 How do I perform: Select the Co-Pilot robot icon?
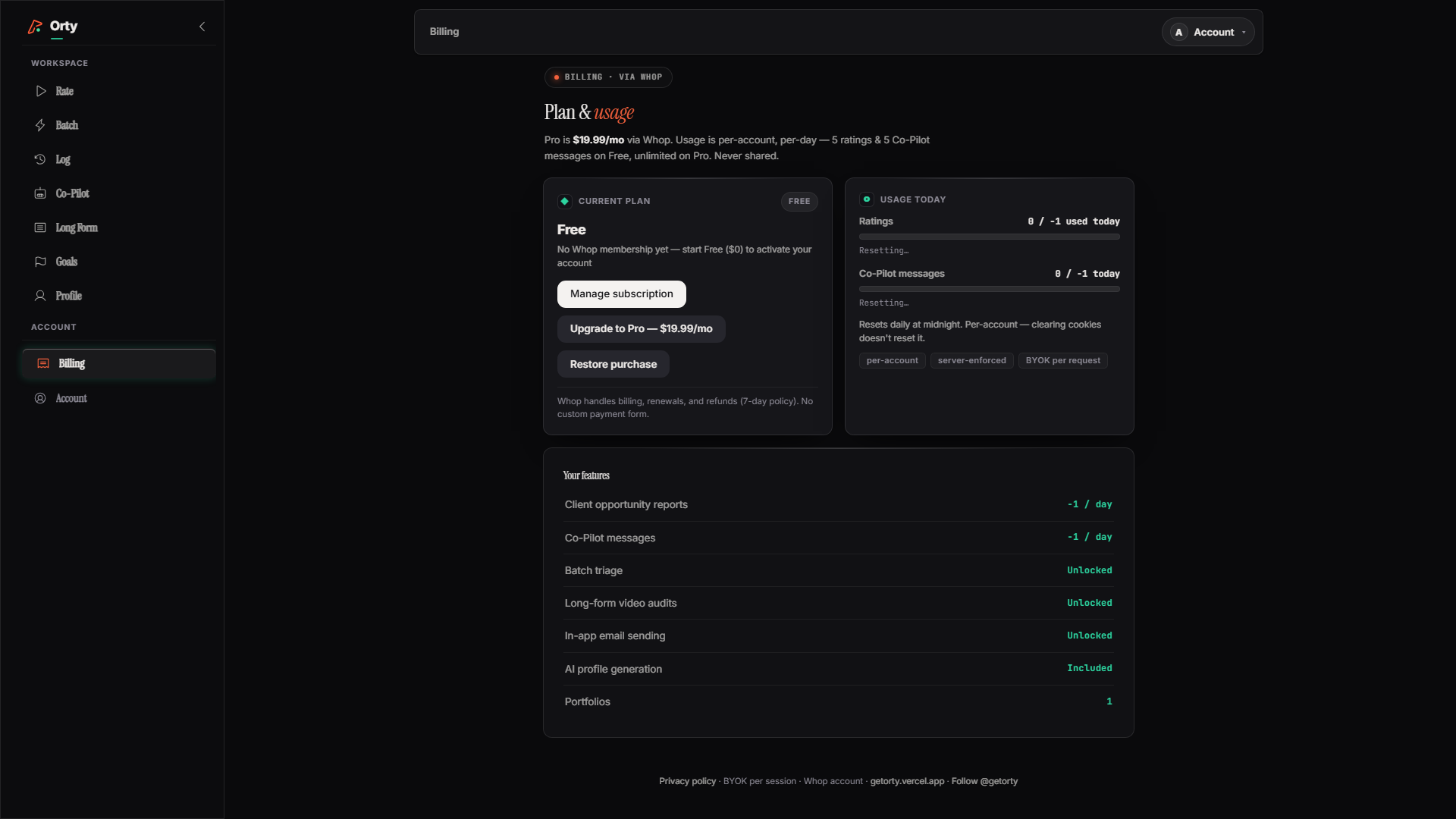click(x=41, y=193)
